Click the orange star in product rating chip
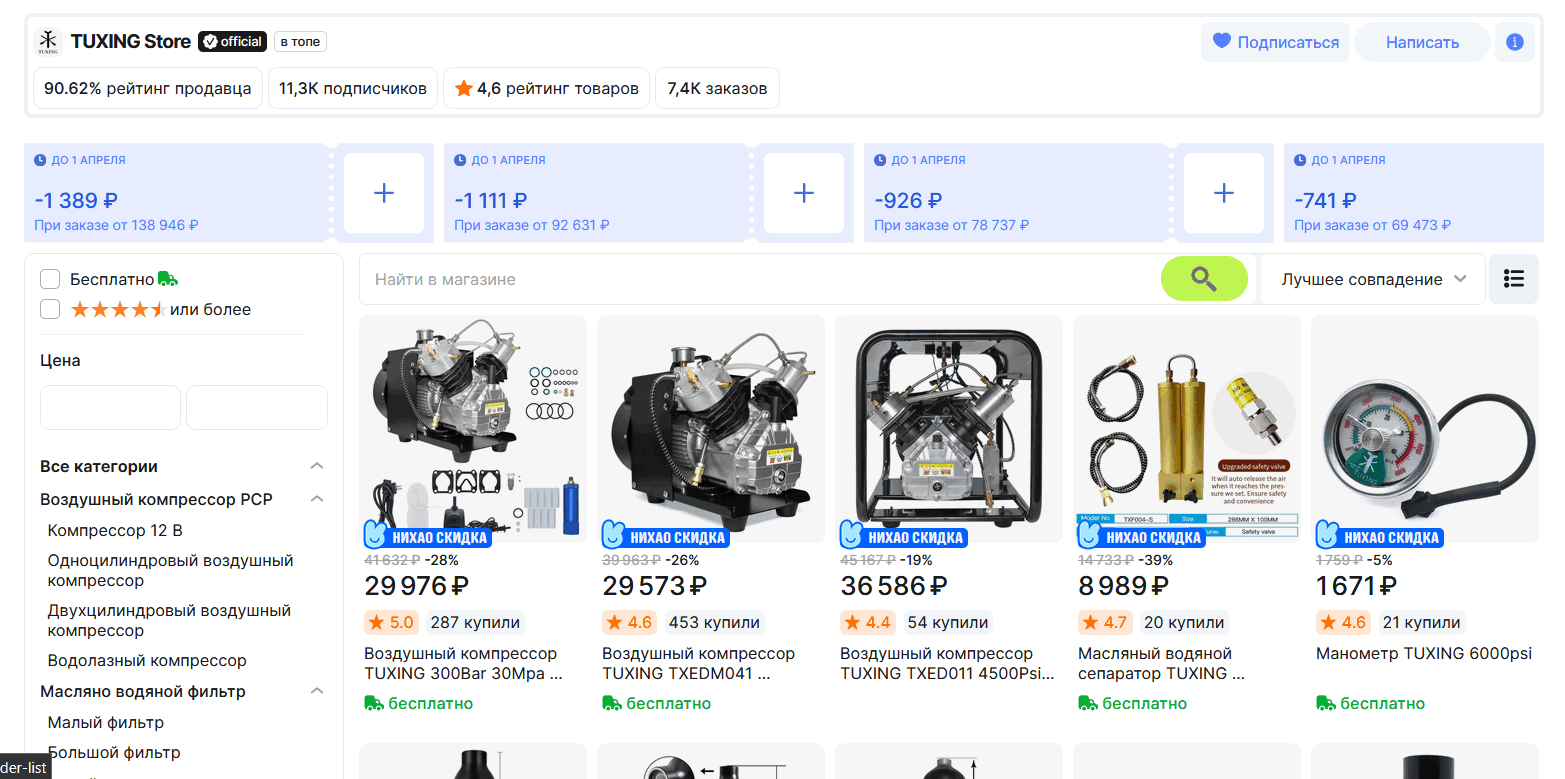The height and width of the screenshot is (779, 1565). [464, 88]
